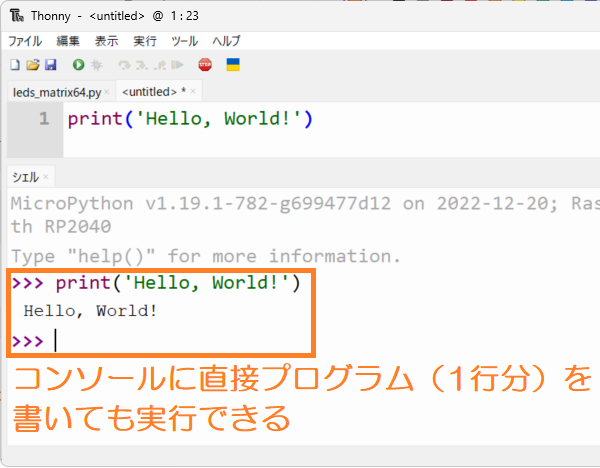
Task: Open the 実行 menu
Action: (x=145, y=41)
